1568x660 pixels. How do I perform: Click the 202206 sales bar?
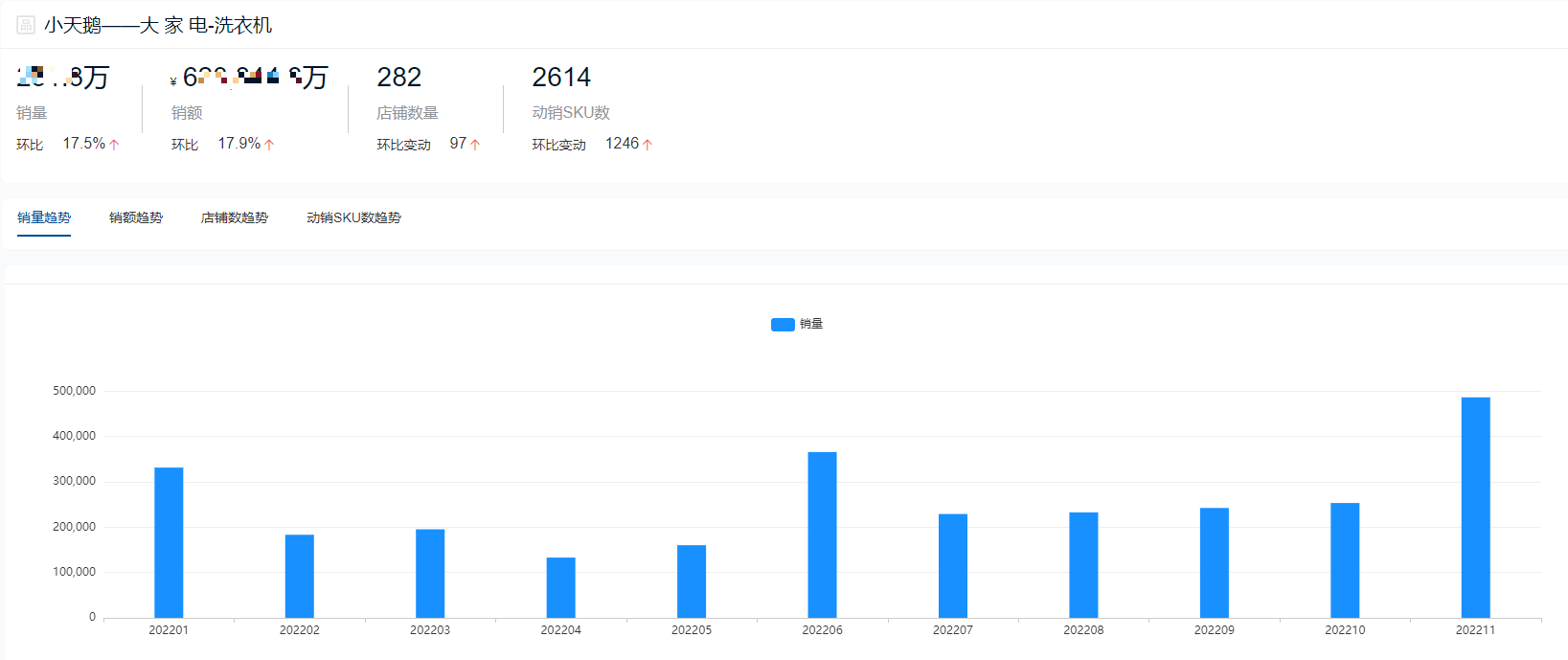[x=822, y=535]
